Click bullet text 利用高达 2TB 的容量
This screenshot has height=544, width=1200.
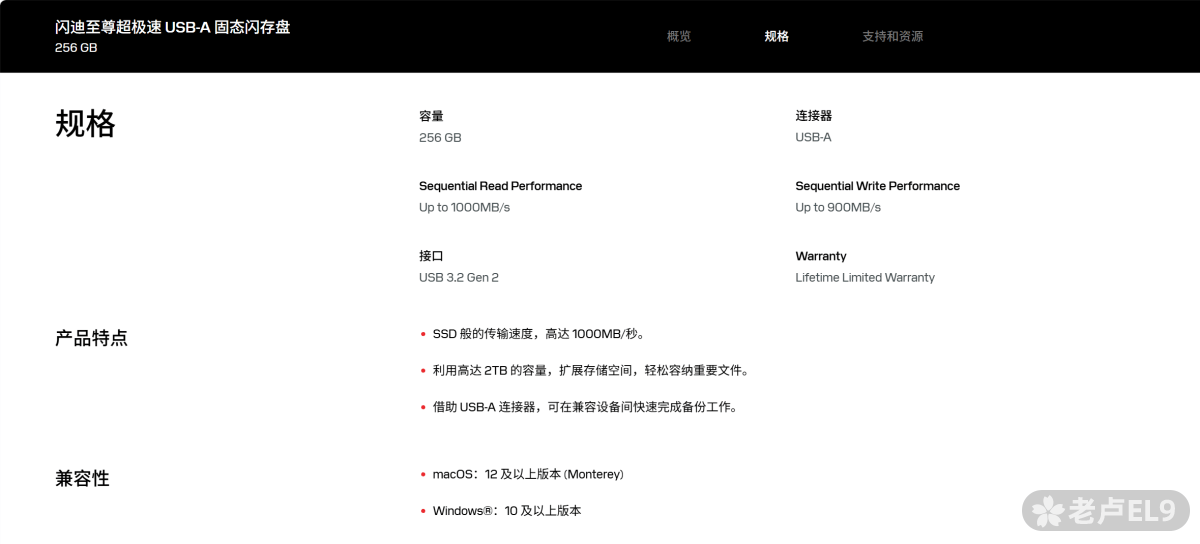click(x=590, y=370)
